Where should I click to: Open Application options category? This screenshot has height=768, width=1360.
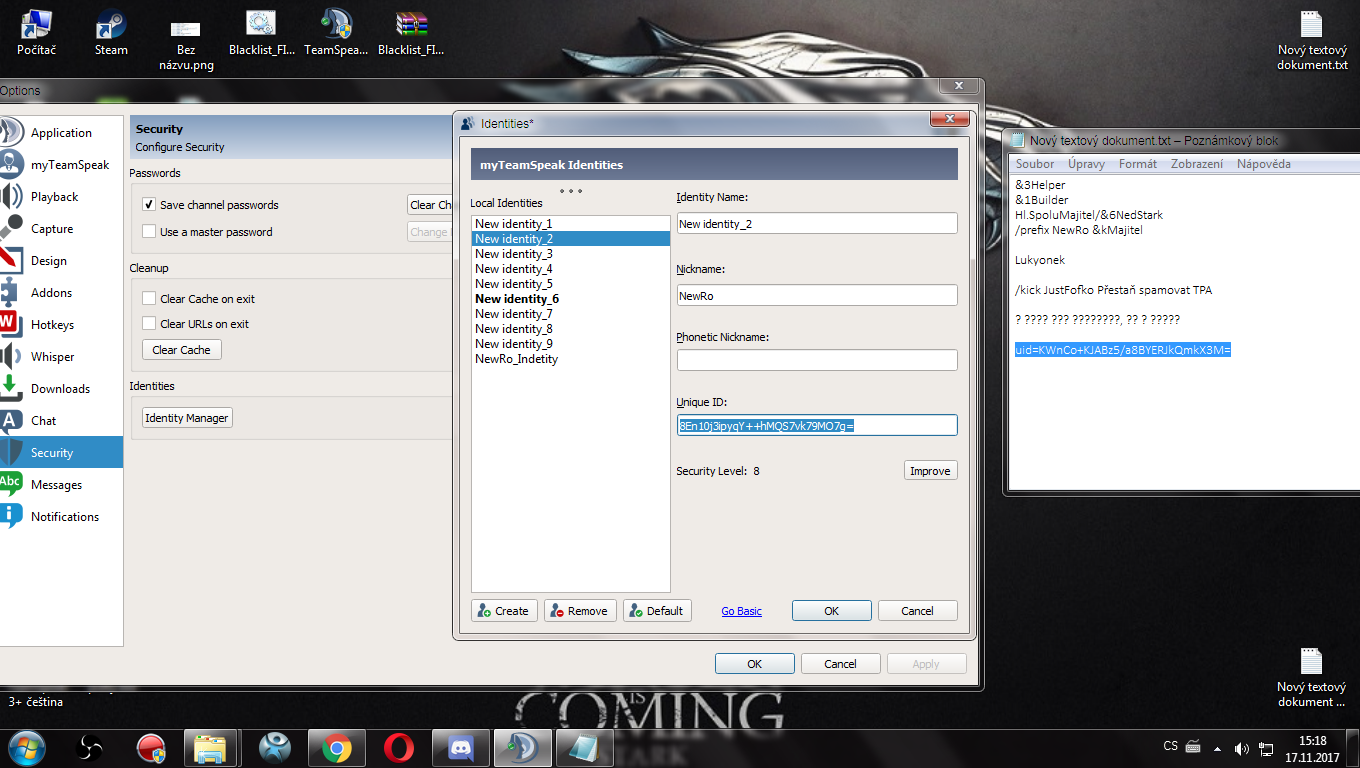point(61,133)
